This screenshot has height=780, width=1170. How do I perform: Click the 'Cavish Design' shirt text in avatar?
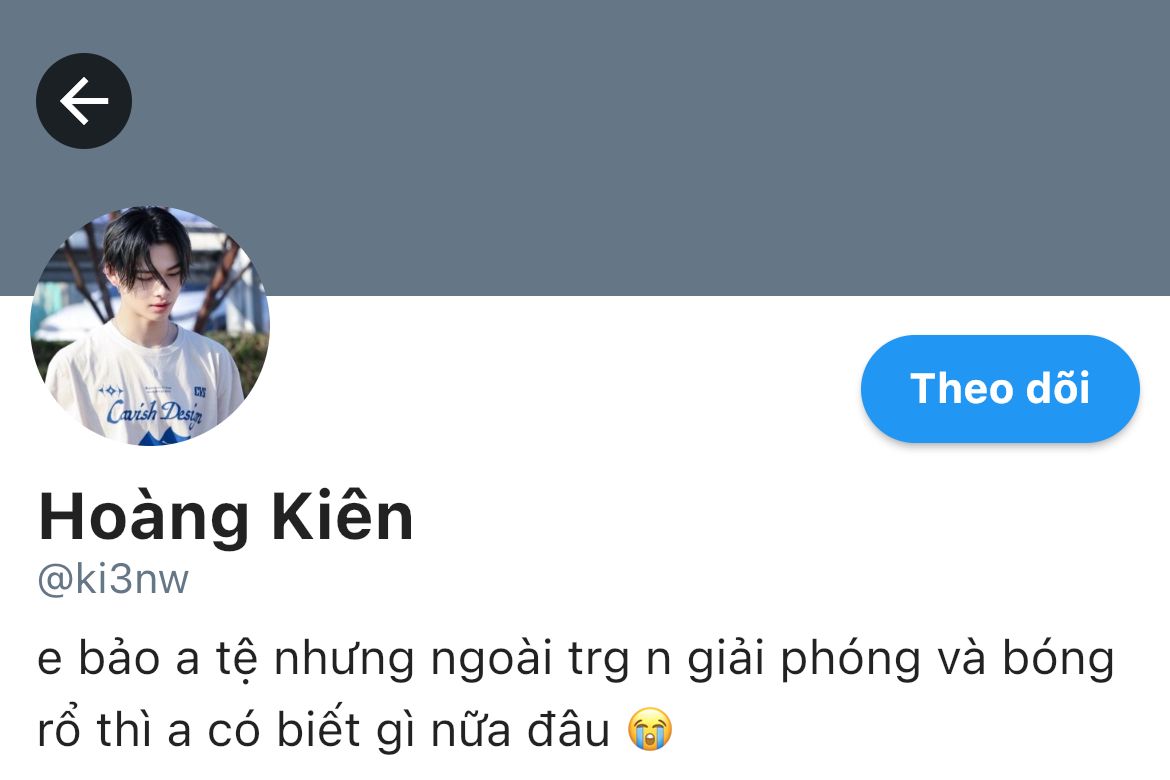(x=154, y=413)
